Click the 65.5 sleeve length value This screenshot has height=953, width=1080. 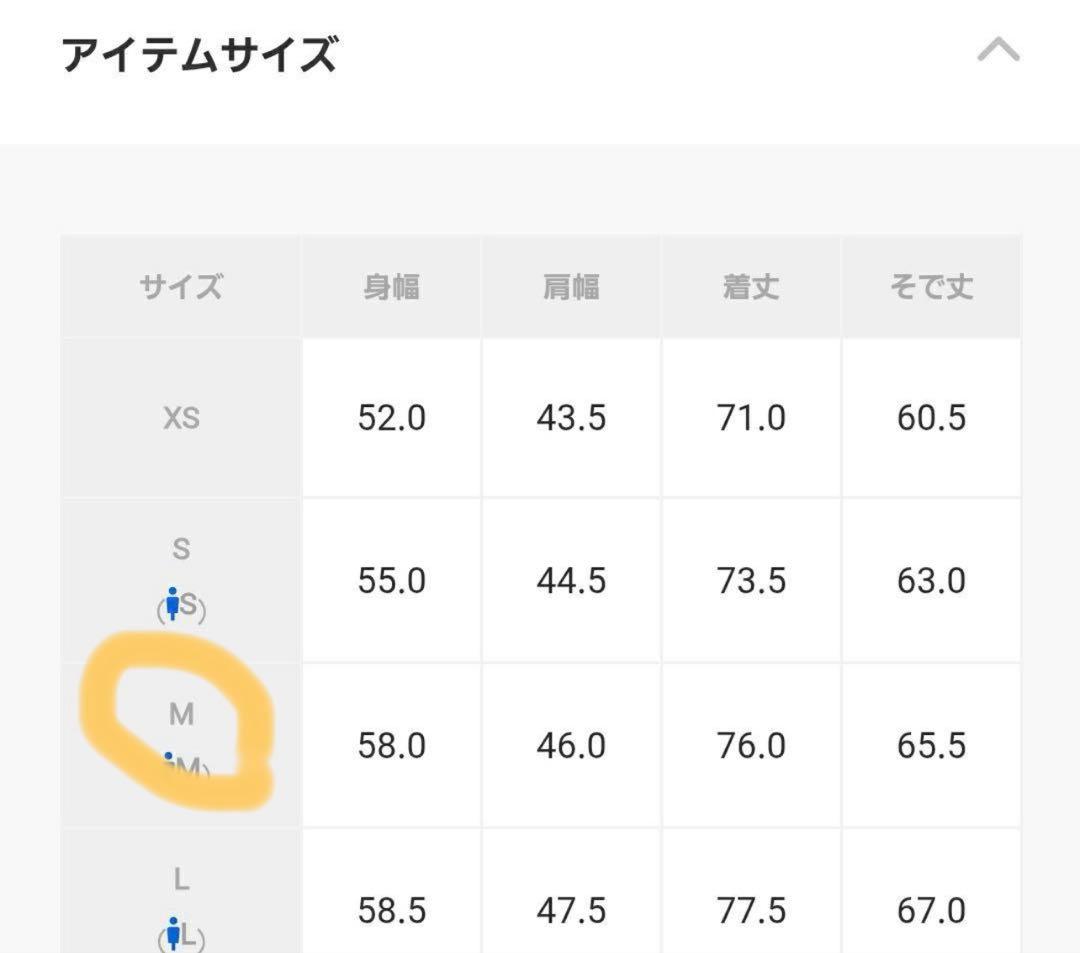tap(931, 746)
